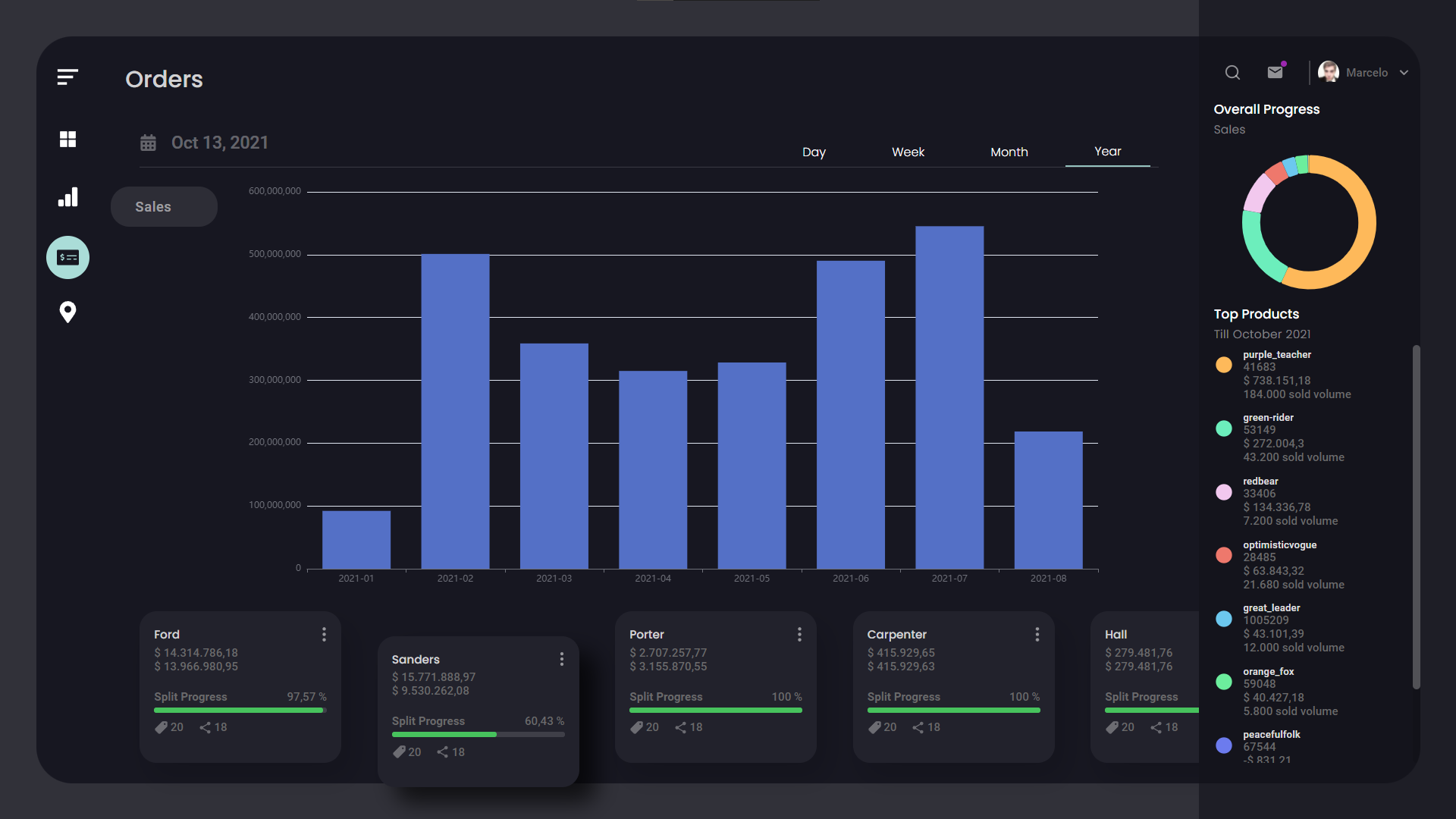Select the orders payment card icon
1456x819 pixels.
click(67, 258)
